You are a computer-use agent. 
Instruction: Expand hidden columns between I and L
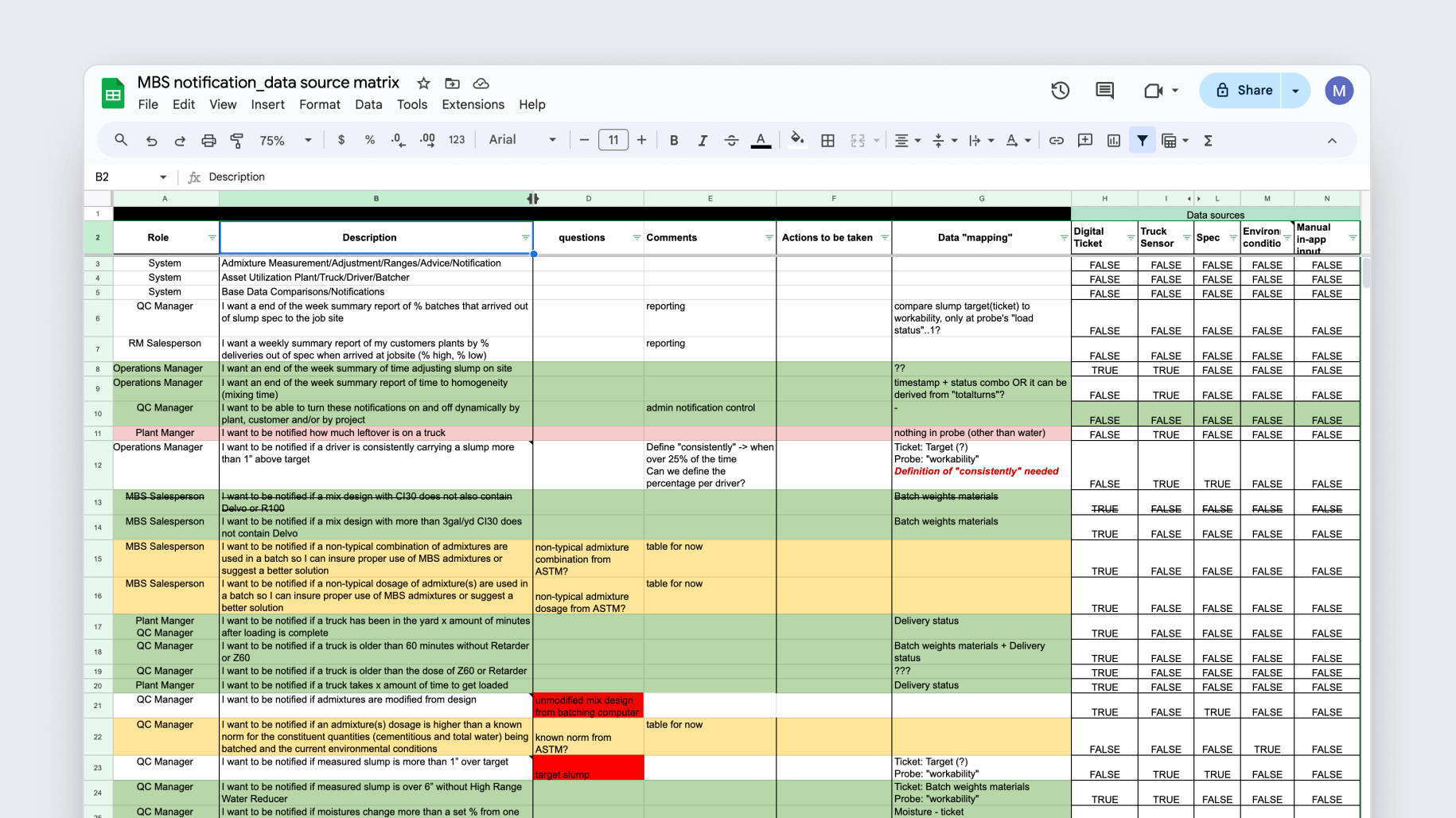pyautogui.click(x=1194, y=198)
